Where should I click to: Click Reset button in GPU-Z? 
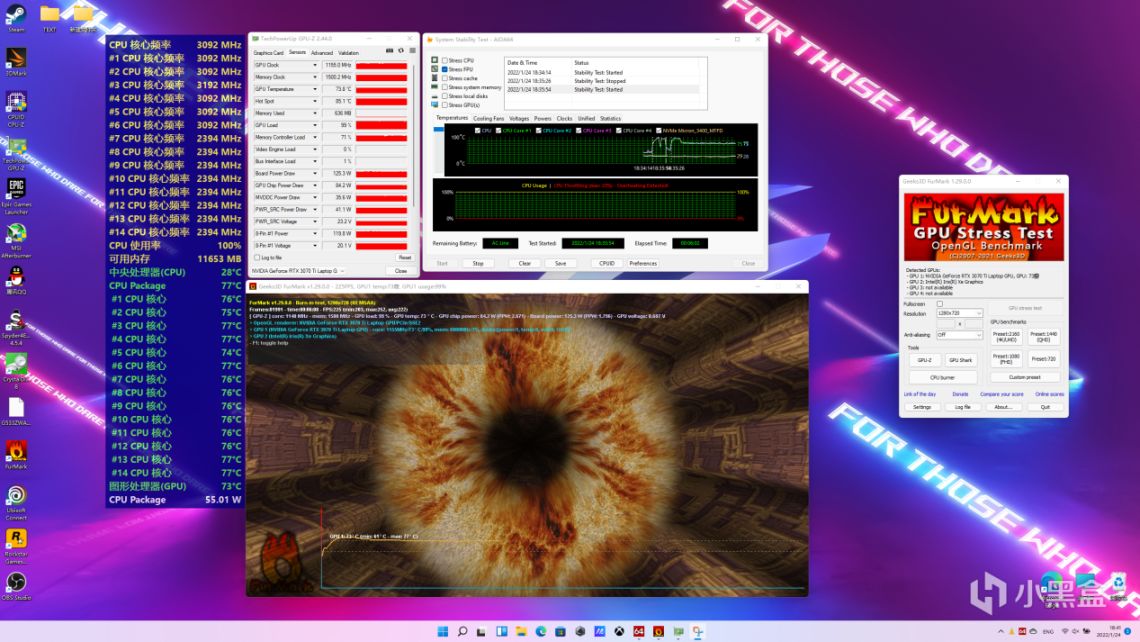(x=404, y=257)
